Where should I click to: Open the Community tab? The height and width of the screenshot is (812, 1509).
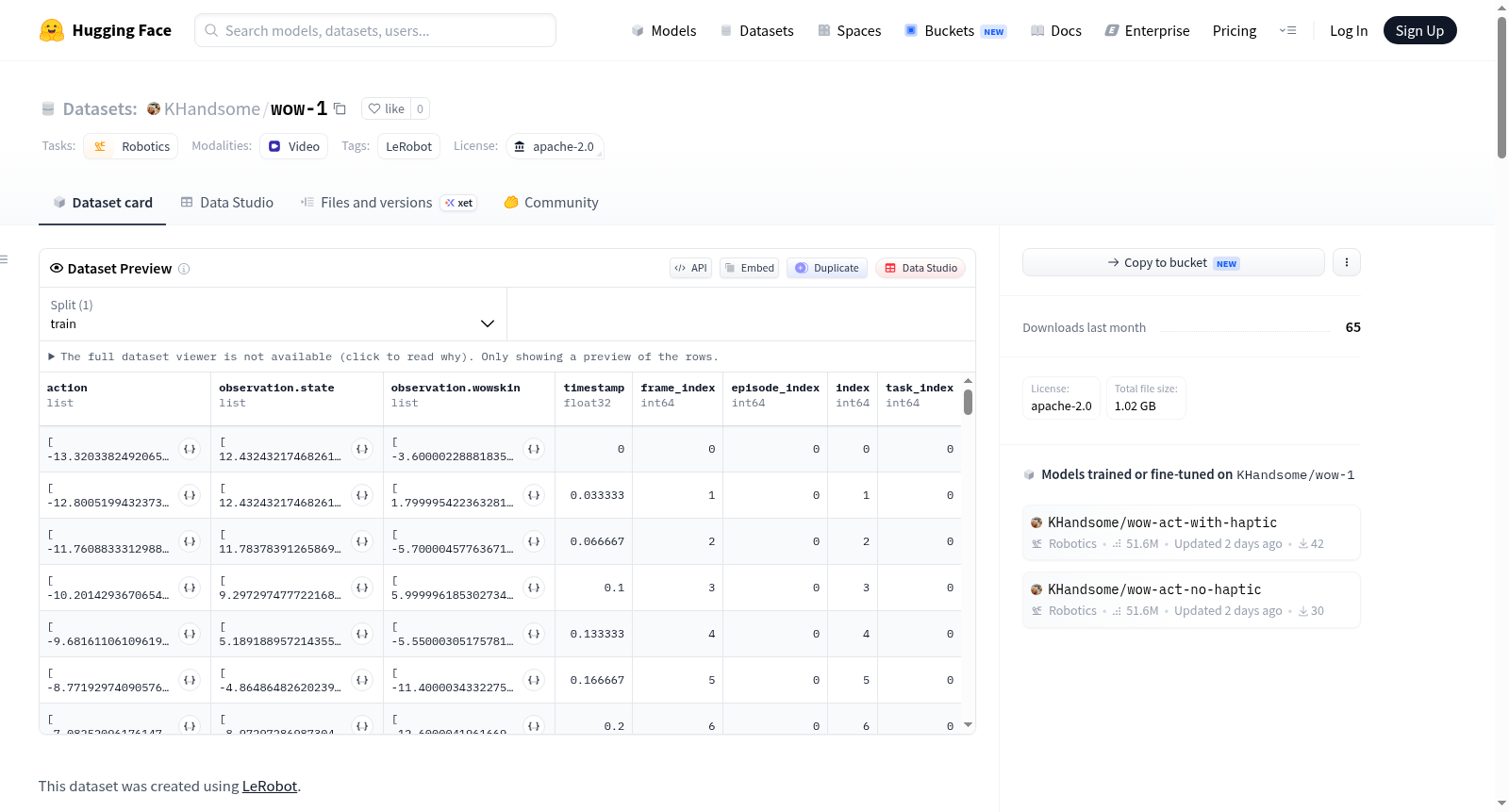pyautogui.click(x=551, y=203)
